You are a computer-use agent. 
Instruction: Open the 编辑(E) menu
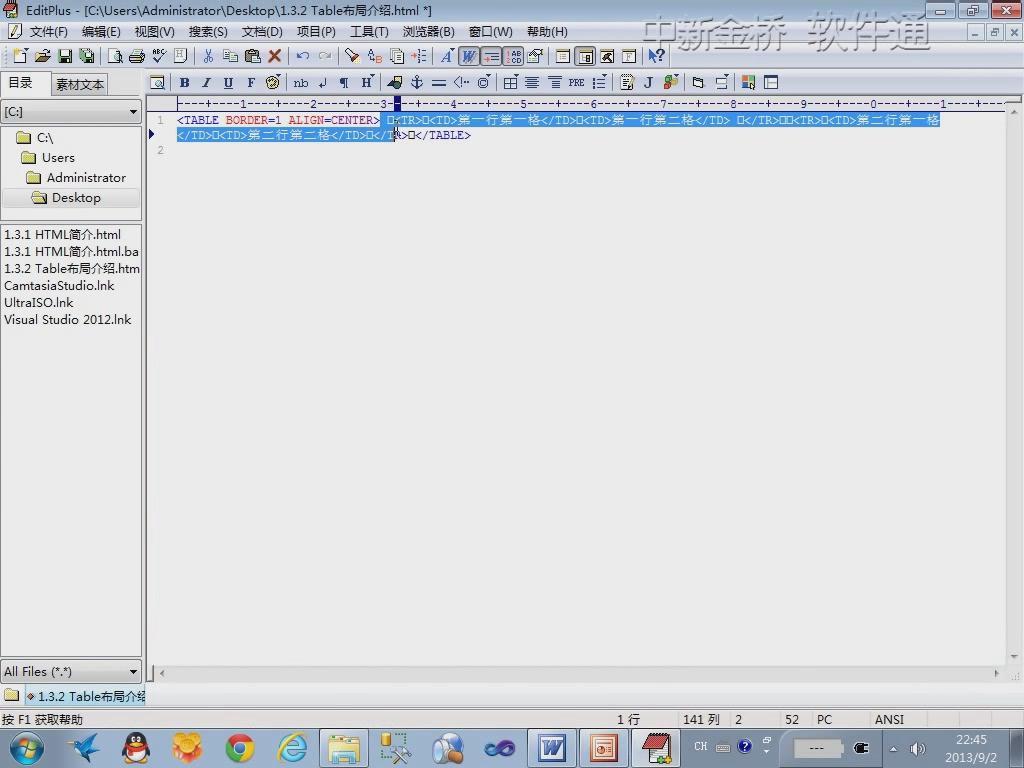pos(101,32)
